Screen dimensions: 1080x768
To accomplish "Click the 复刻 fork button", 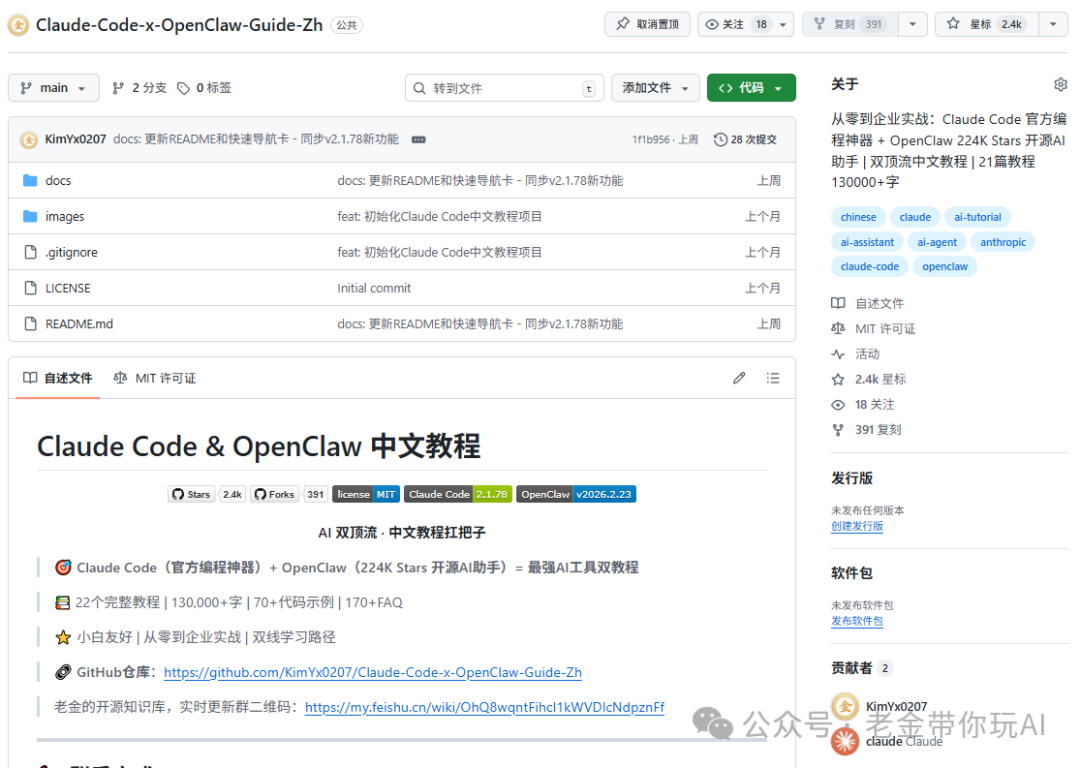I will (x=849, y=24).
